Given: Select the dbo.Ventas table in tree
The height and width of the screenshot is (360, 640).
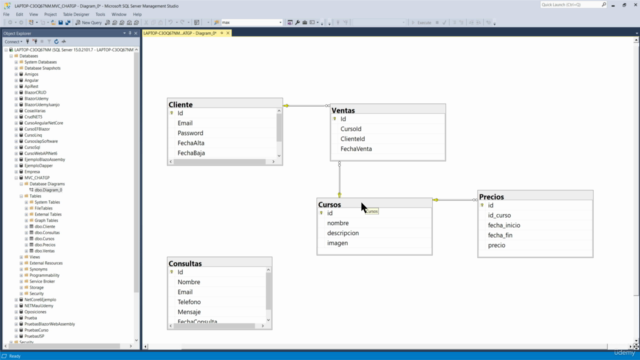Looking at the screenshot, I should tap(44, 251).
